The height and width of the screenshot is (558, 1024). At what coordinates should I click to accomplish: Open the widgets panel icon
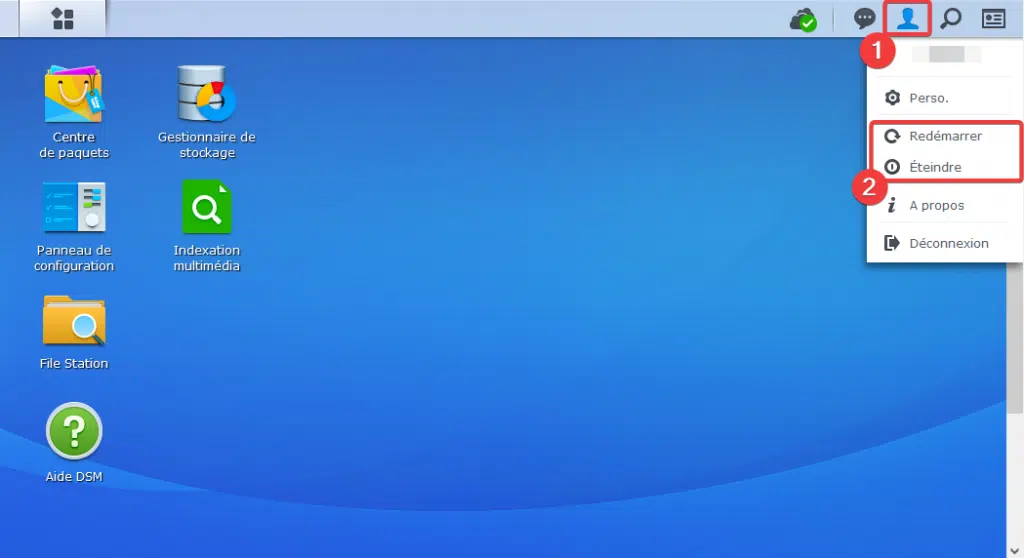(993, 19)
